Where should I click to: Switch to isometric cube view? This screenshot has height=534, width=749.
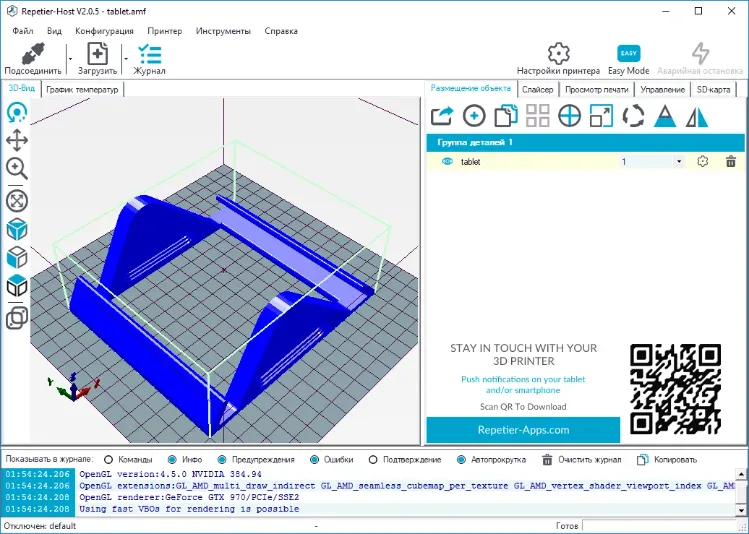[17, 229]
